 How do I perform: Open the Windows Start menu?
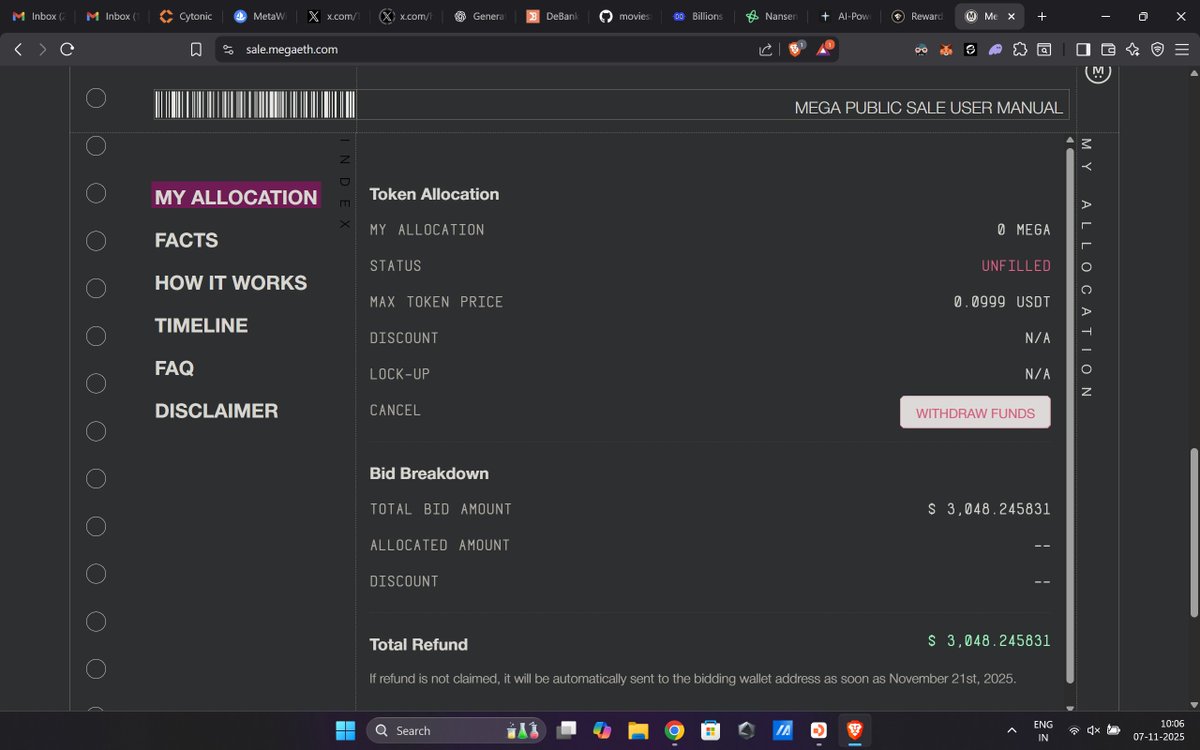[x=345, y=730]
